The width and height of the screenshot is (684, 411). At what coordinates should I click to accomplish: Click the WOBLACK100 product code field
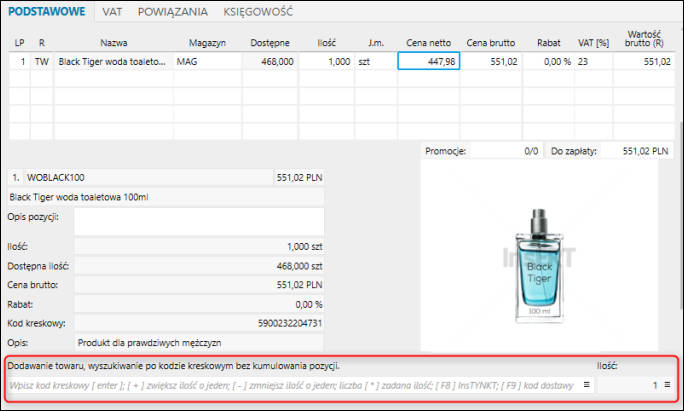click(x=149, y=178)
